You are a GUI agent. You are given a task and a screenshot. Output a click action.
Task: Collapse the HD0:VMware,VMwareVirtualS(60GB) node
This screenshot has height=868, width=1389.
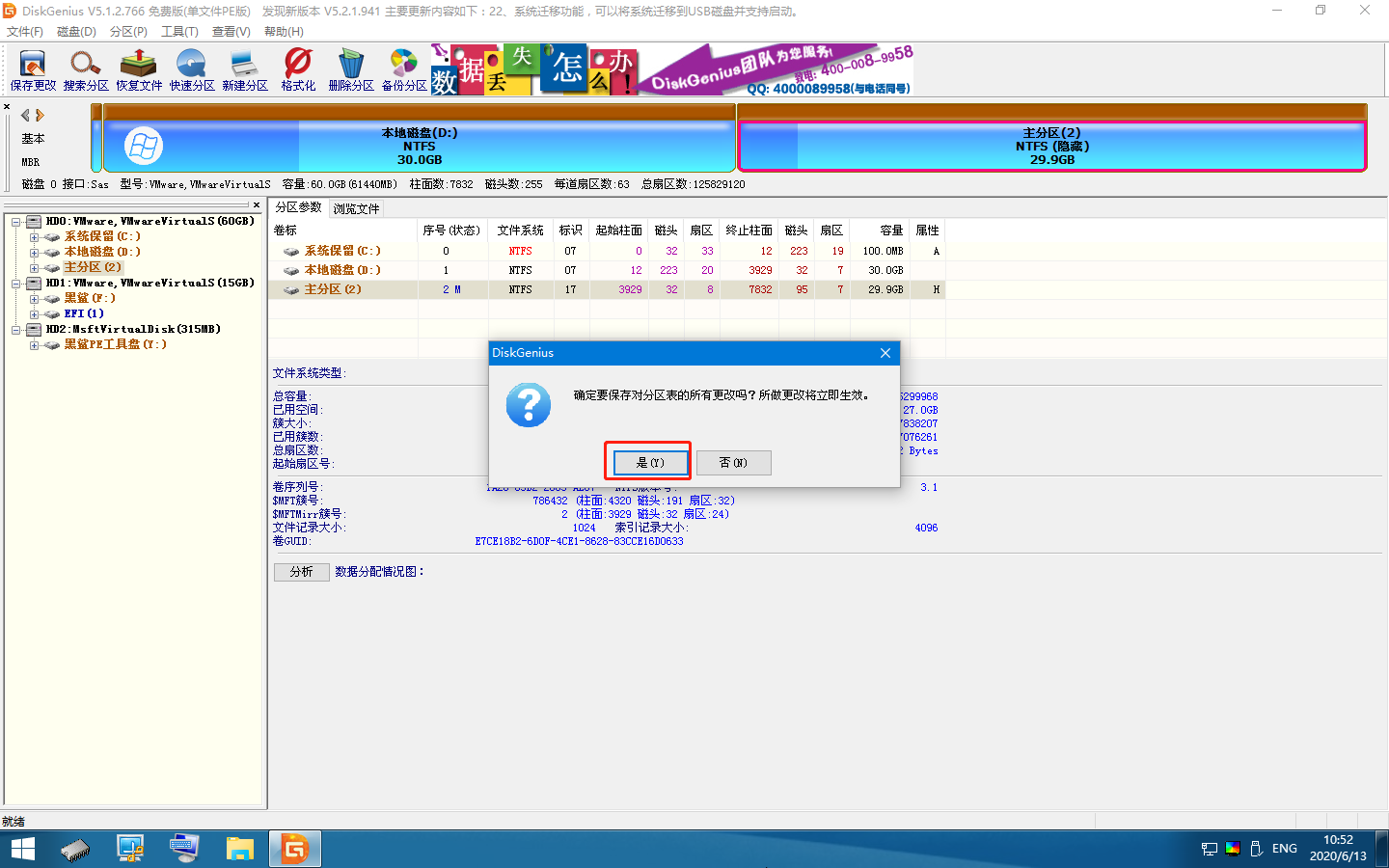click(x=15, y=221)
